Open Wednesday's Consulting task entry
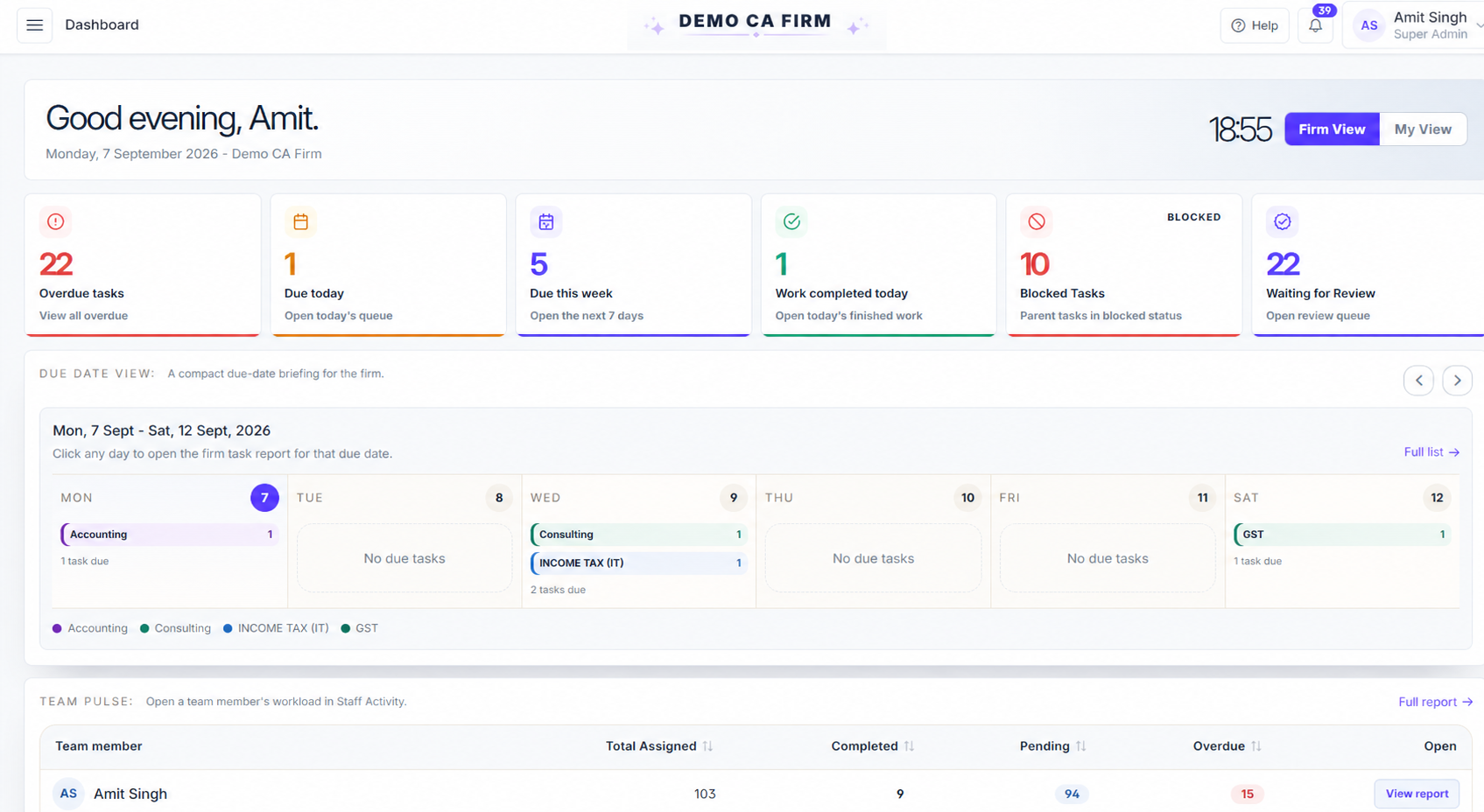 [x=639, y=535]
